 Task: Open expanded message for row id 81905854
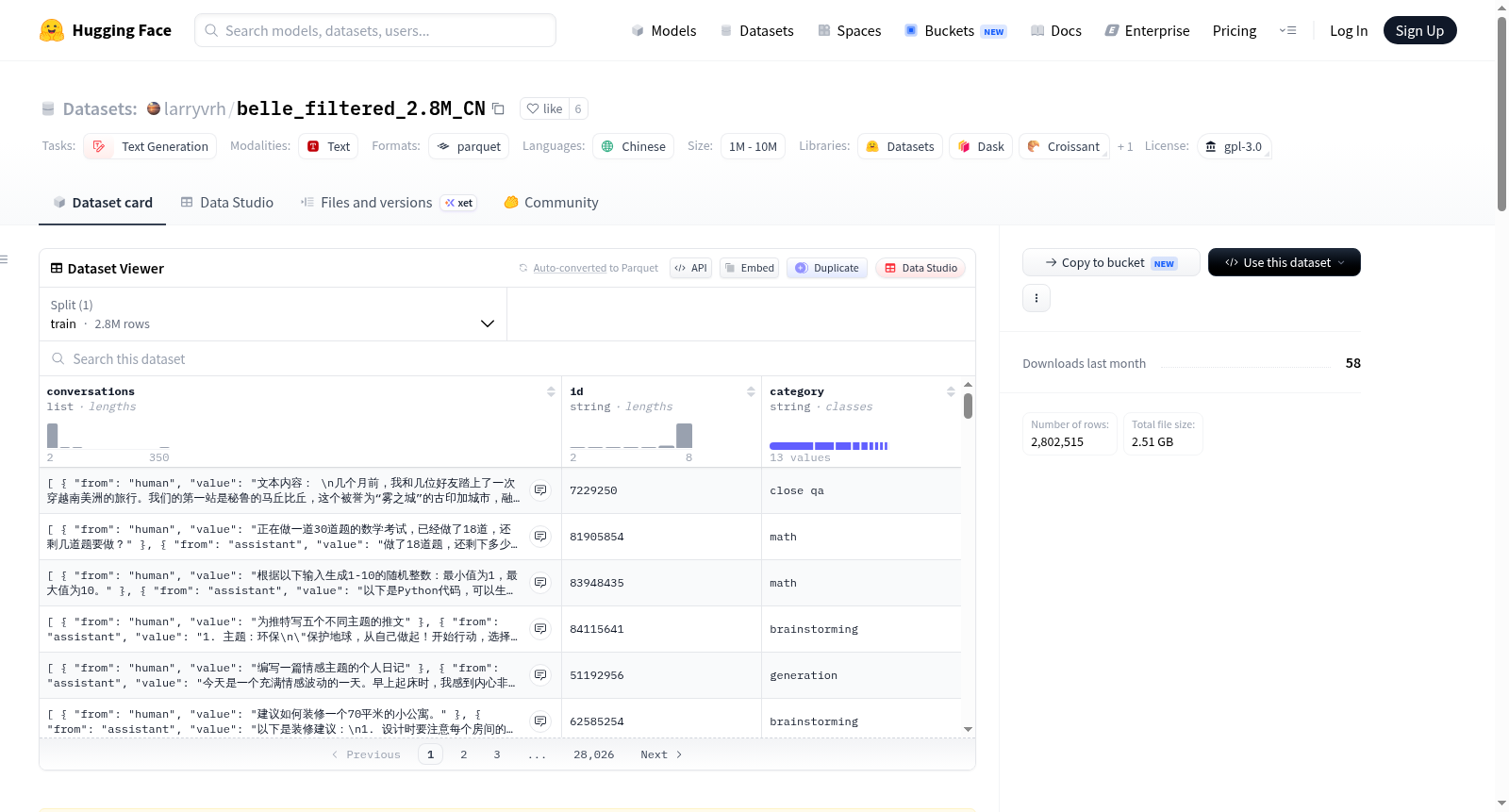coord(540,537)
